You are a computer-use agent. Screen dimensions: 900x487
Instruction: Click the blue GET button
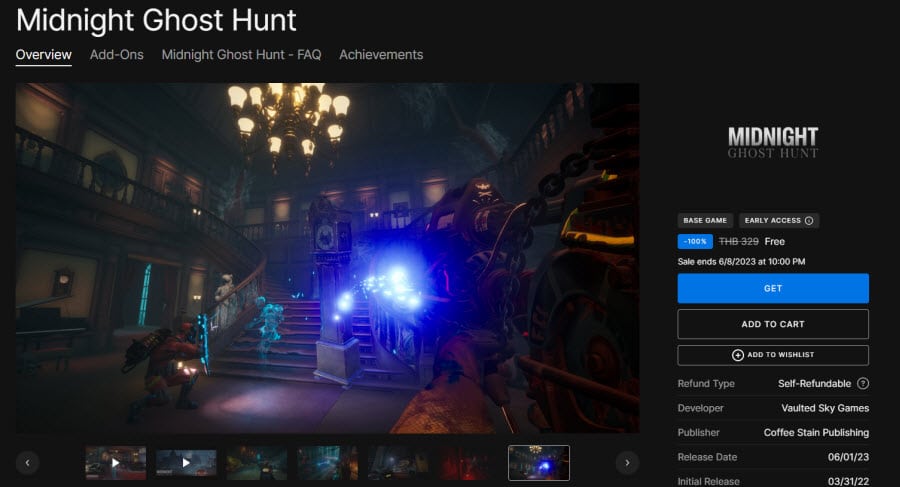pyautogui.click(x=773, y=288)
